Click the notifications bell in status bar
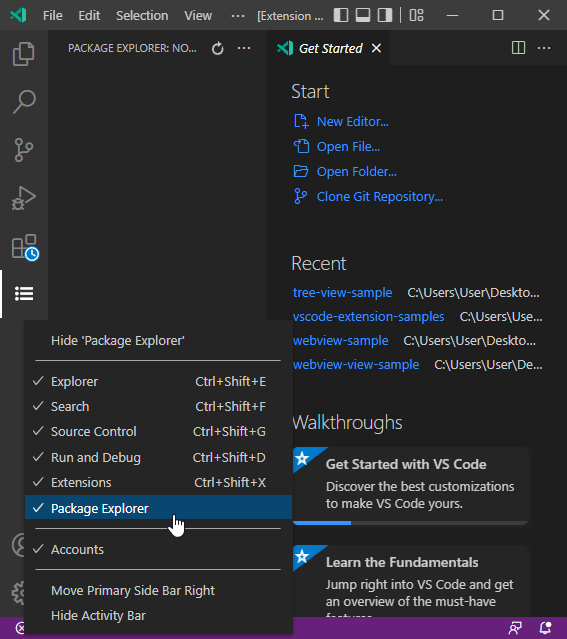The image size is (567, 639). click(545, 628)
